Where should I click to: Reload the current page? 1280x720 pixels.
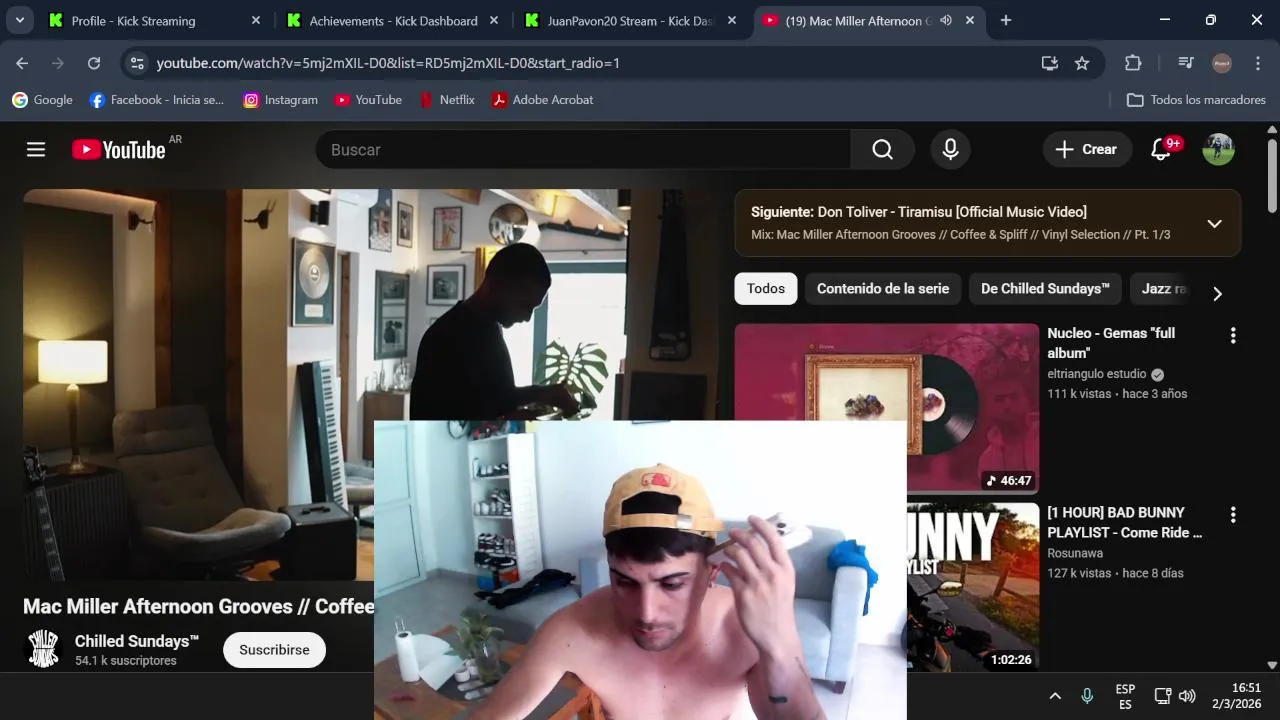tap(94, 63)
